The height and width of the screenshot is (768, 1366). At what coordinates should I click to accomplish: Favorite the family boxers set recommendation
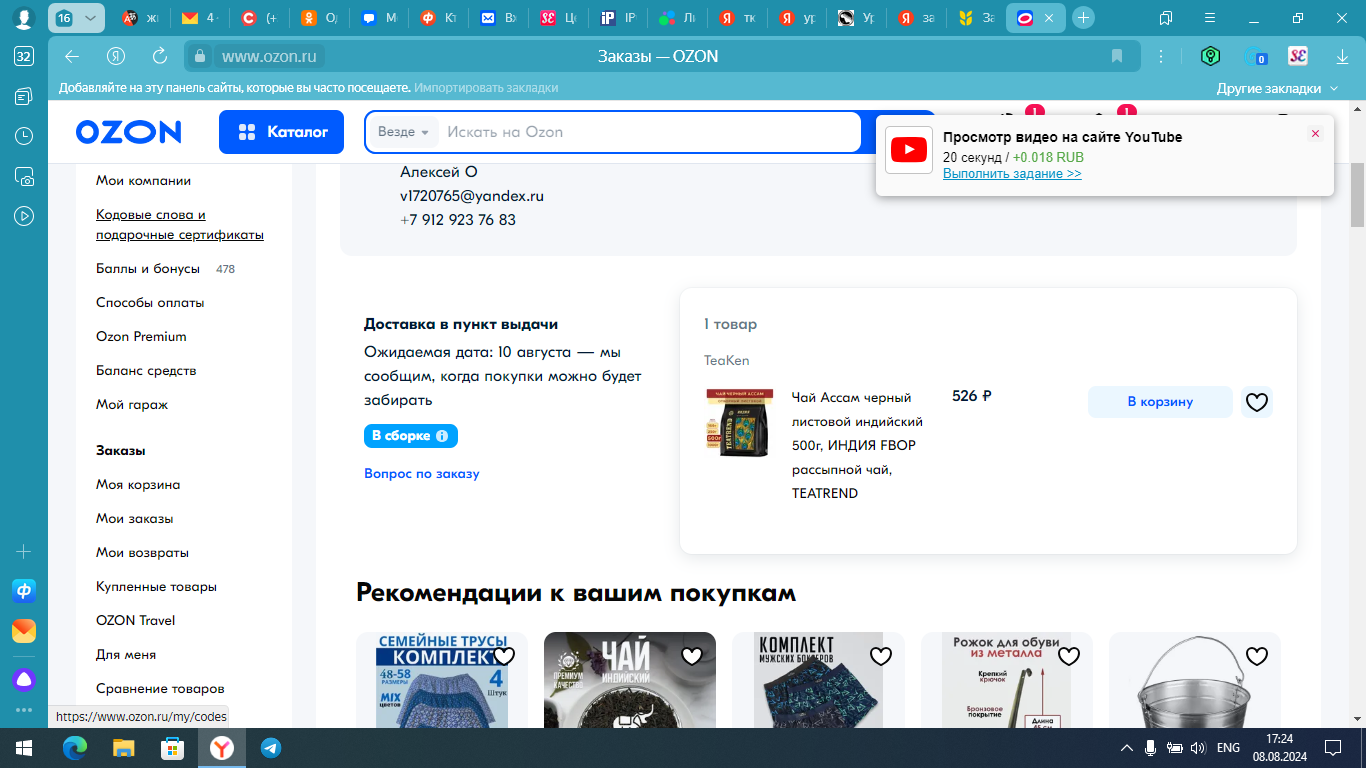pyautogui.click(x=504, y=656)
